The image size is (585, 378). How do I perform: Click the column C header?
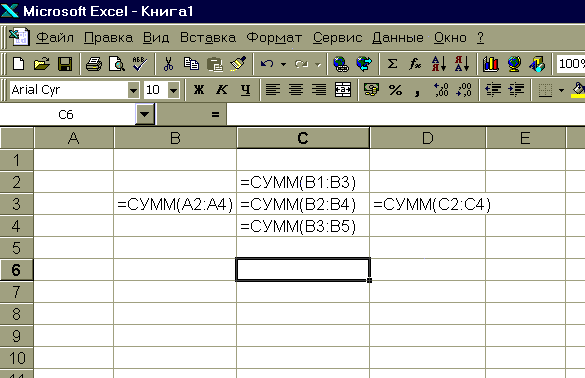(303, 138)
